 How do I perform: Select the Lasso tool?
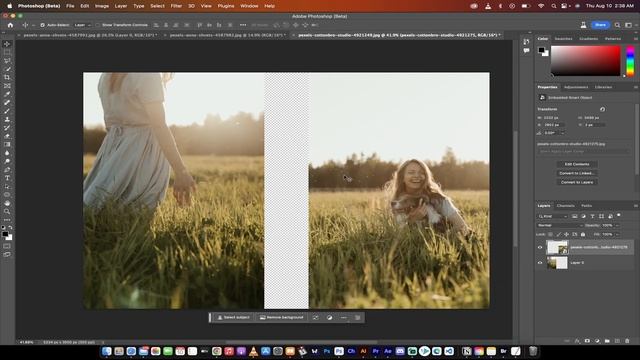pyautogui.click(x=7, y=60)
